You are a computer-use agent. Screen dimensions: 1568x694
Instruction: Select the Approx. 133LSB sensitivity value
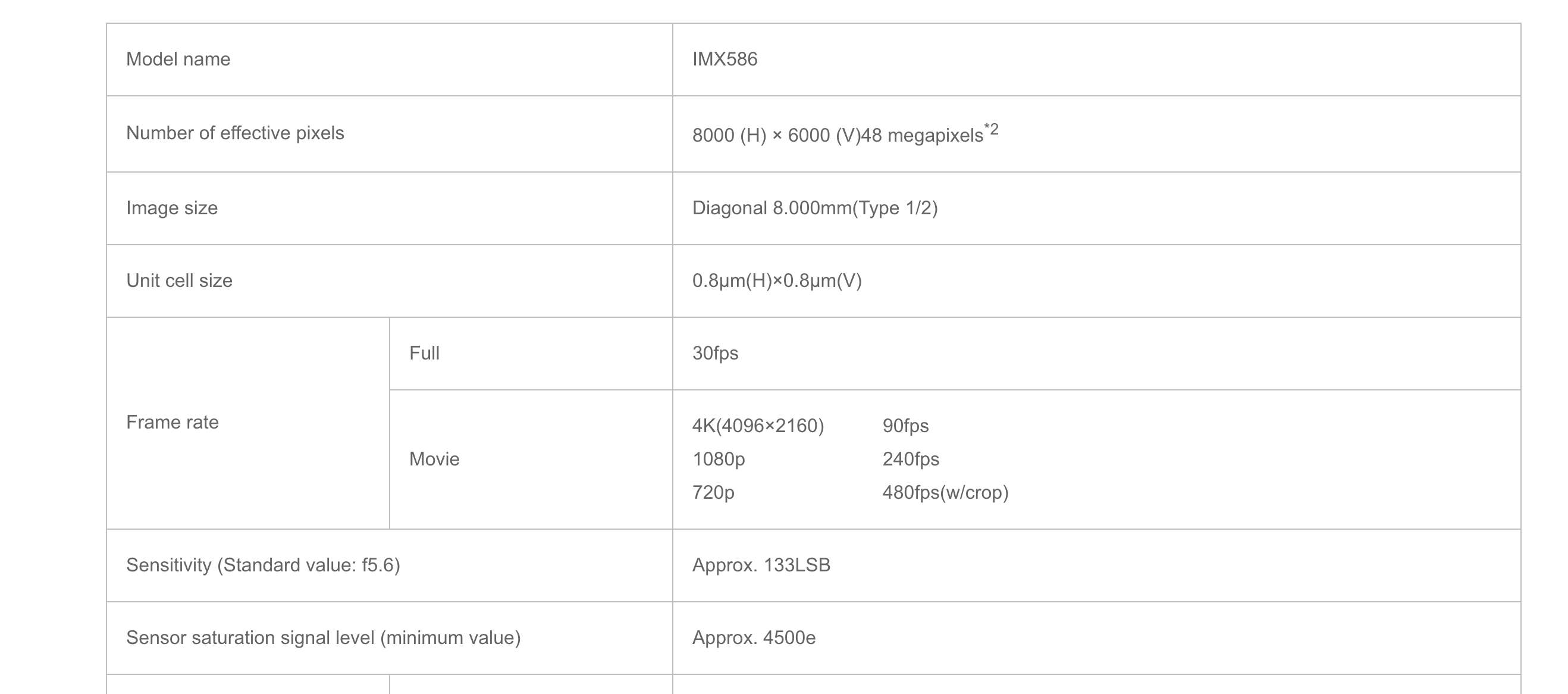point(761,565)
